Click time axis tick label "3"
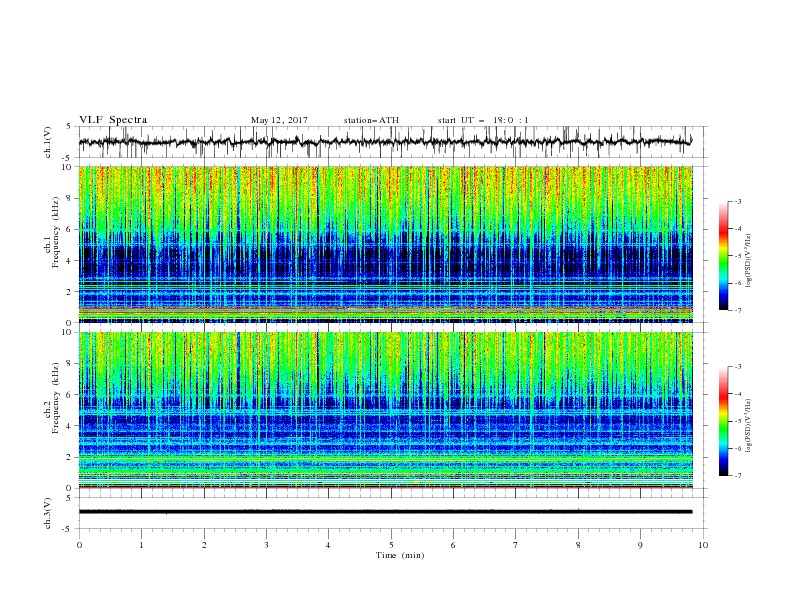 pyautogui.click(x=266, y=545)
